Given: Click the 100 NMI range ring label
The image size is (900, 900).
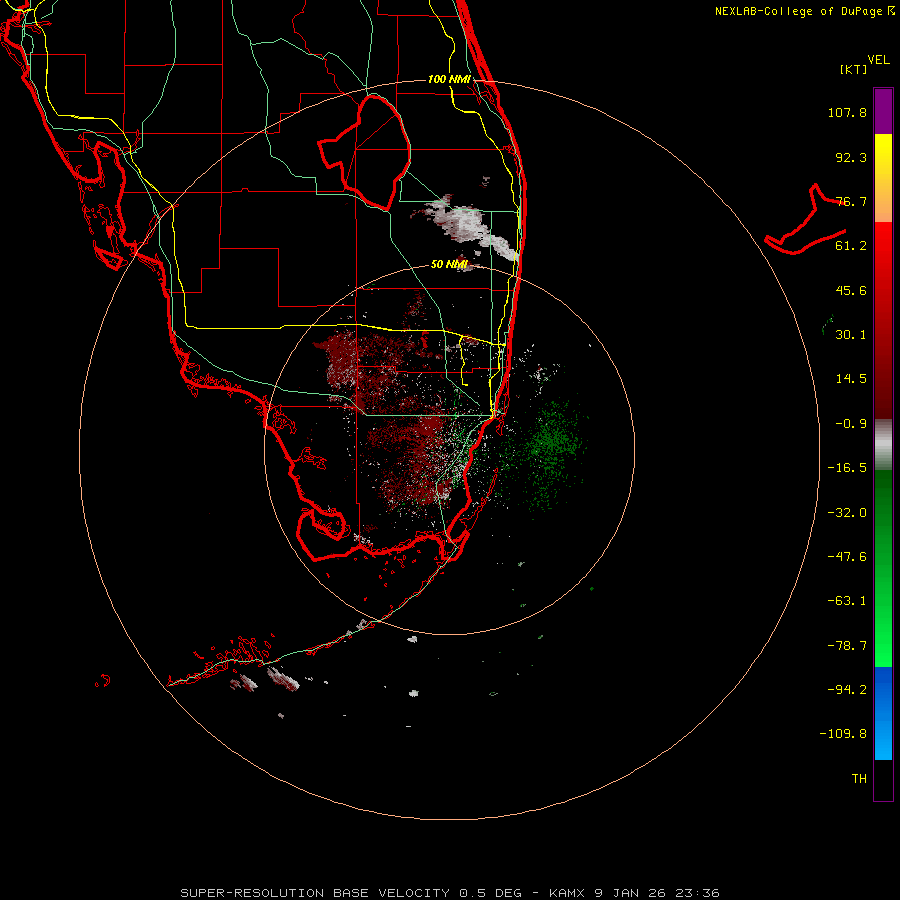Looking at the screenshot, I should [x=449, y=79].
